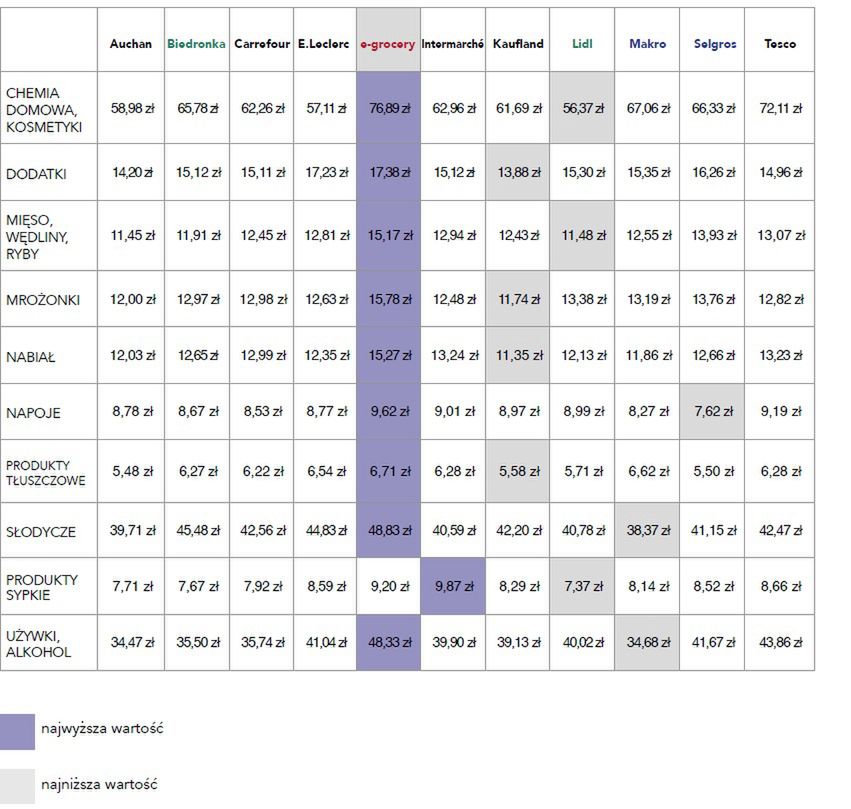Viewport: 851px width, 809px height.
Task: Click the 8,53 zł Carrefour cell
Action: coord(262,412)
